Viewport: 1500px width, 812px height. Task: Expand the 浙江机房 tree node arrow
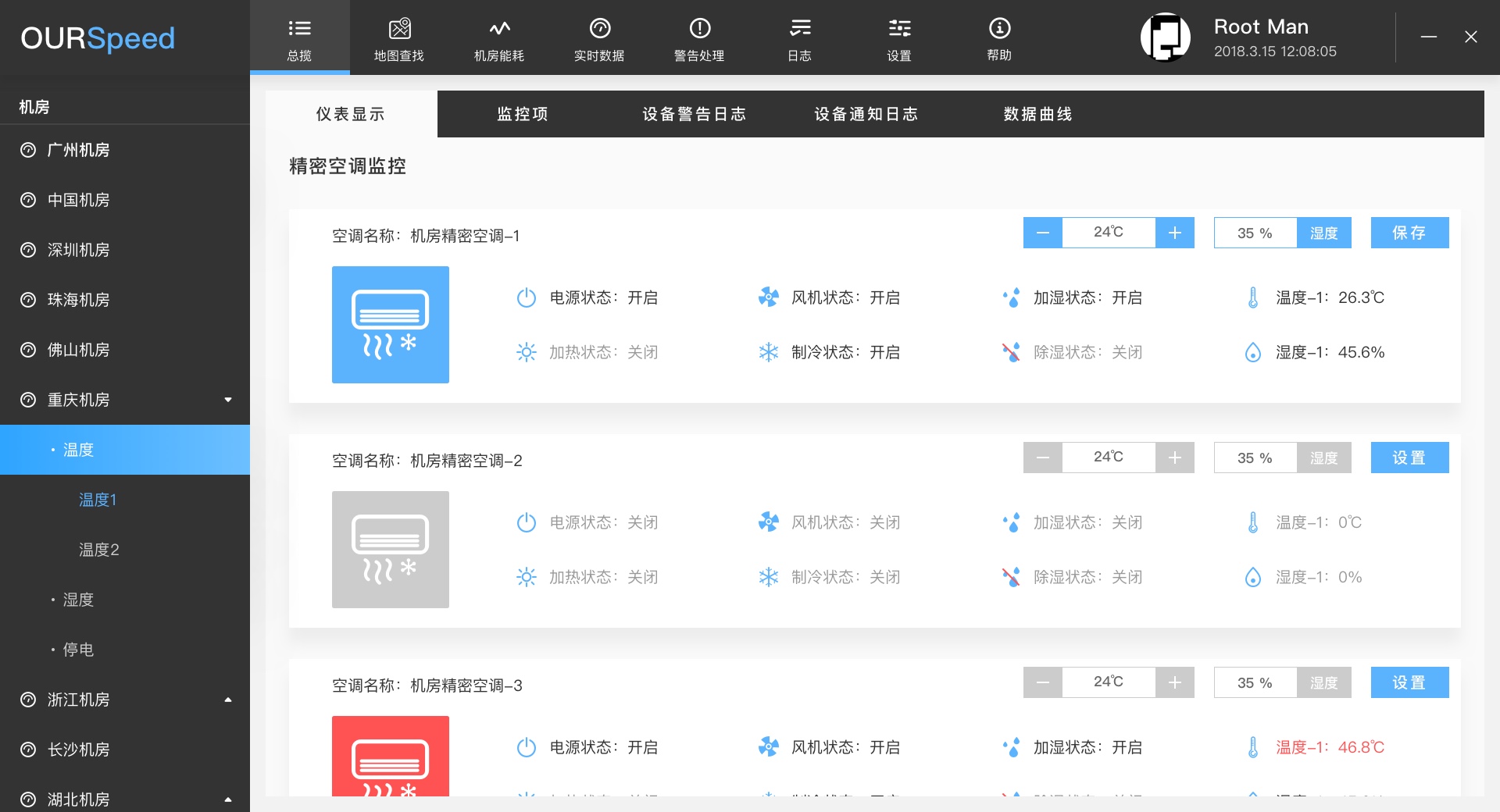[x=228, y=700]
